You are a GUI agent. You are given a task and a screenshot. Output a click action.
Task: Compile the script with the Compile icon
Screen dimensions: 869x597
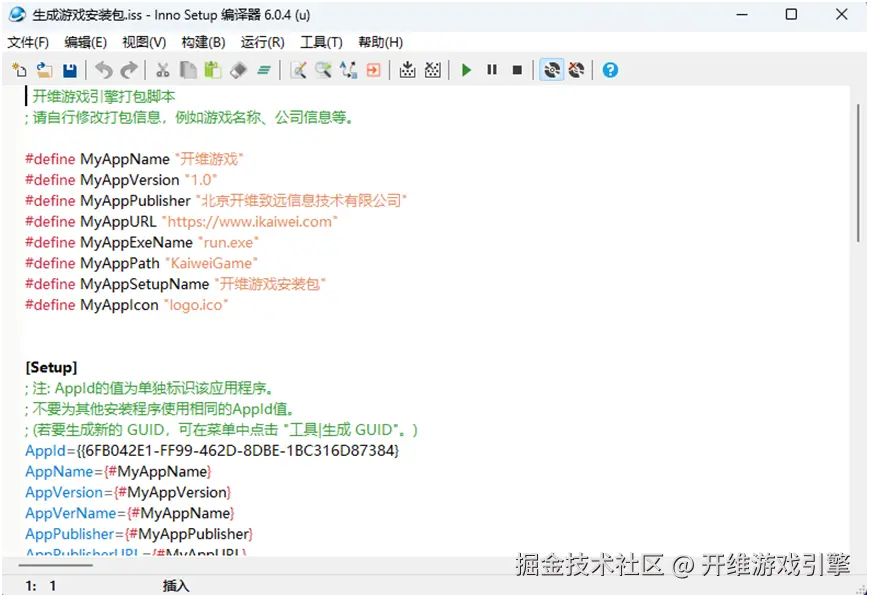click(x=407, y=70)
